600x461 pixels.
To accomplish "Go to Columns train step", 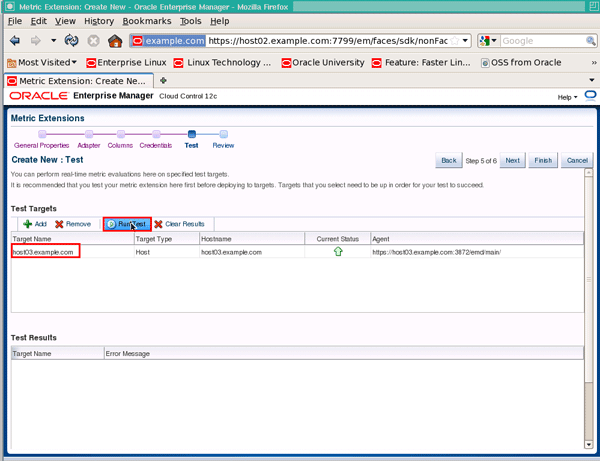I will (120, 145).
